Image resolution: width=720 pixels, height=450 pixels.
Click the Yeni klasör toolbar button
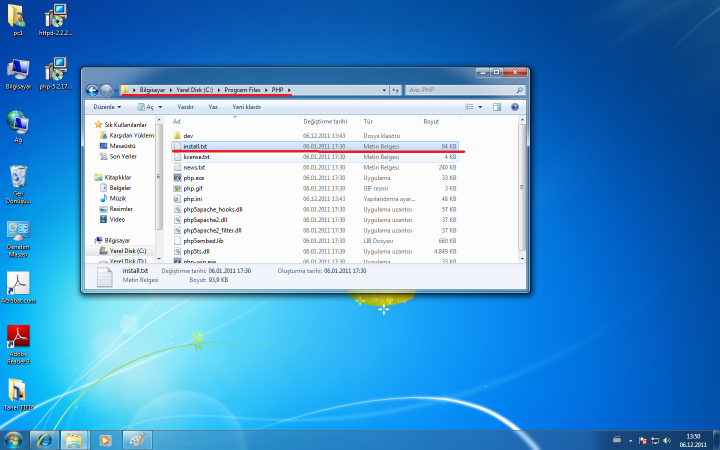tap(246, 106)
